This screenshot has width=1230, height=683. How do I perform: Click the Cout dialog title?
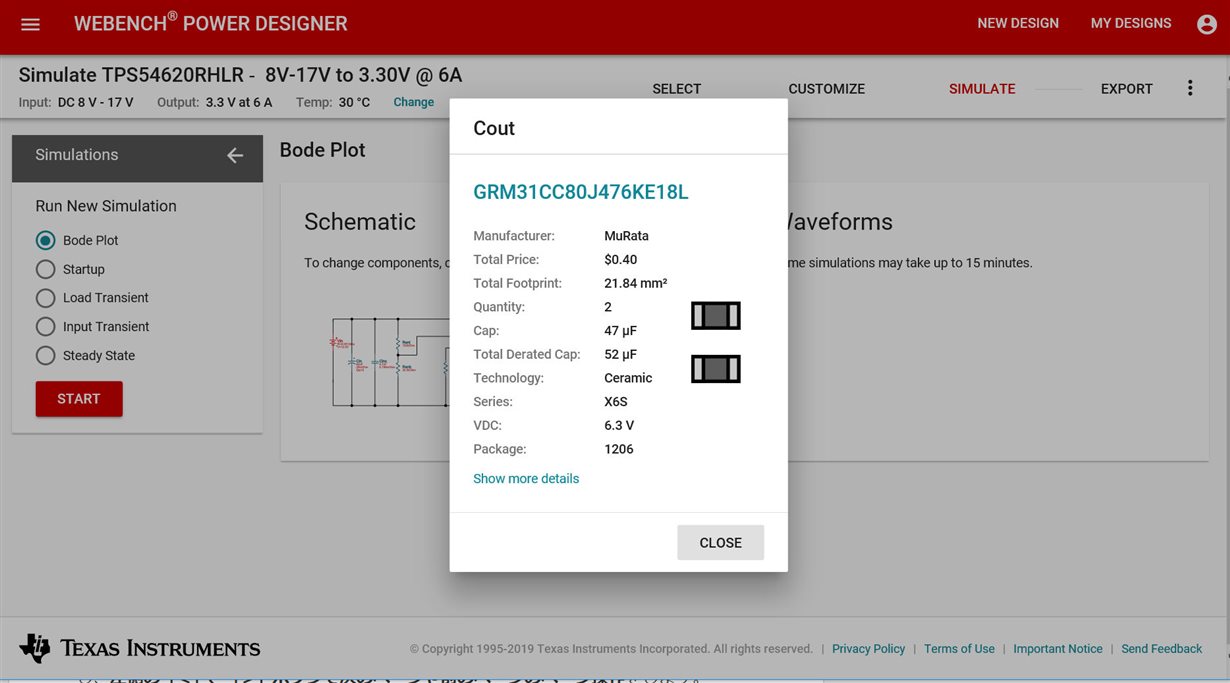(x=494, y=128)
